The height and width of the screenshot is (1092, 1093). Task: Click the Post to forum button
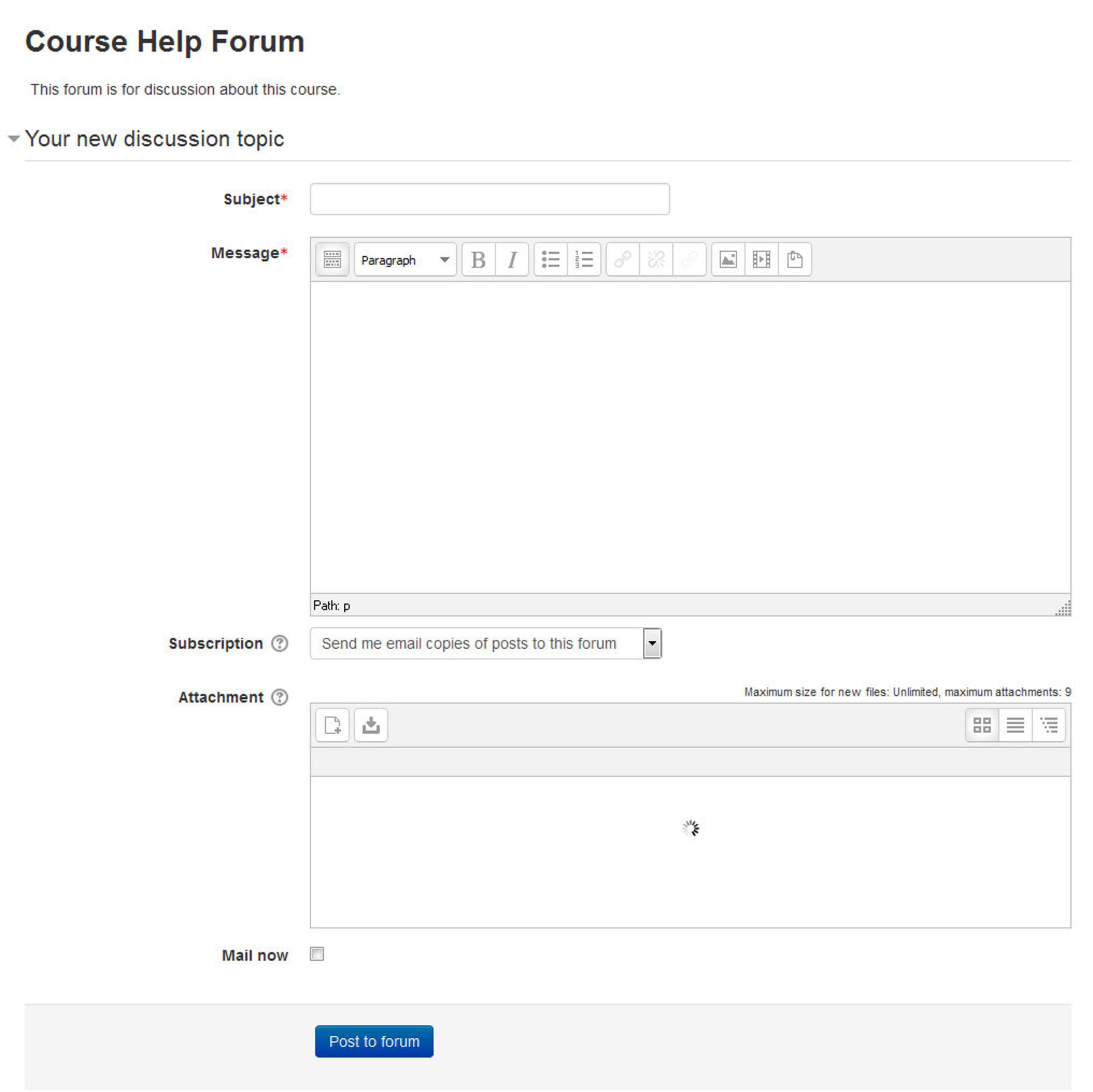pyautogui.click(x=373, y=1041)
